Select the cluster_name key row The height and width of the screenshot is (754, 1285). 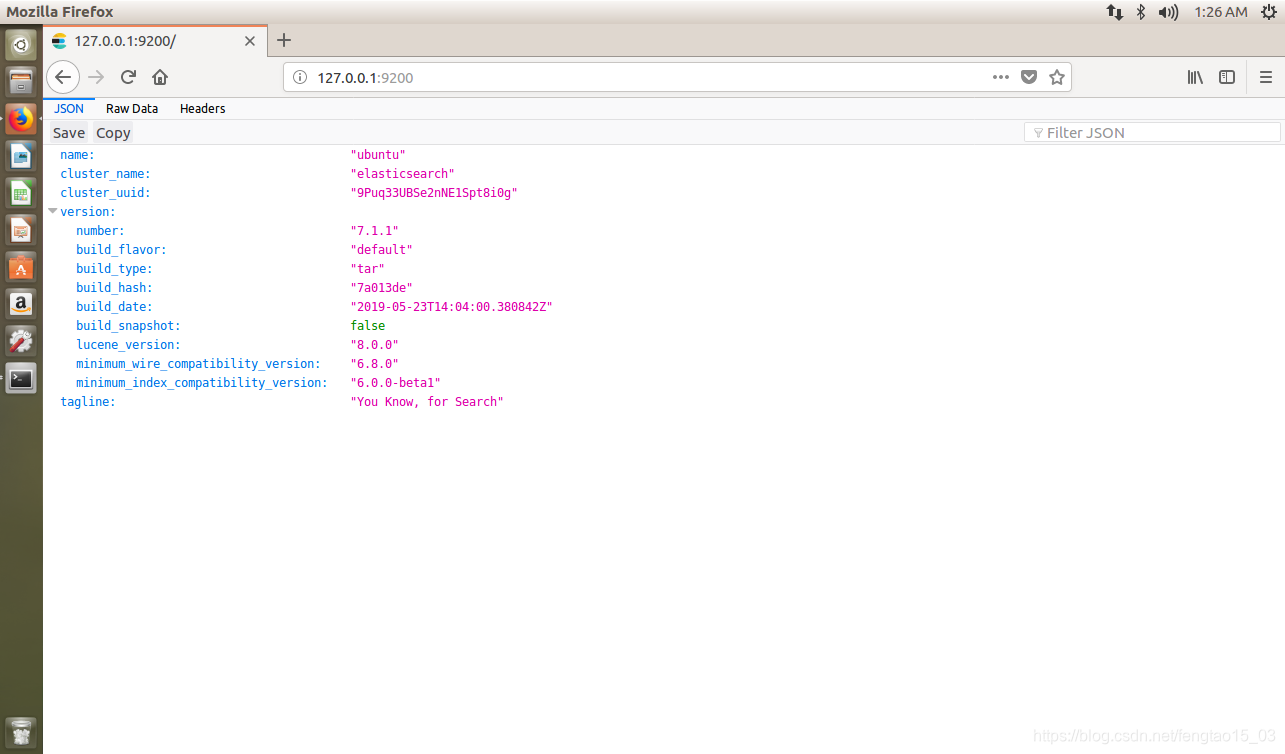click(x=105, y=174)
